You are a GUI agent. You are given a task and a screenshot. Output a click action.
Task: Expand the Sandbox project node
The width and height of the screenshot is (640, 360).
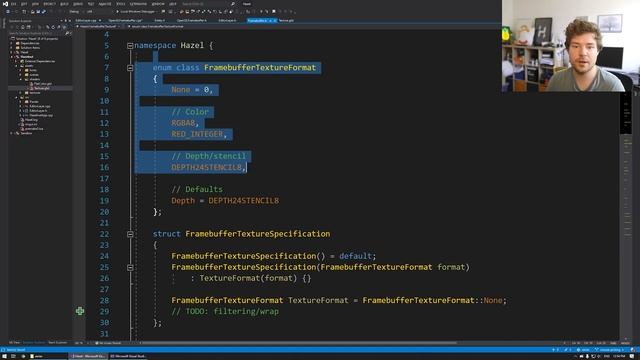click(x=11, y=133)
